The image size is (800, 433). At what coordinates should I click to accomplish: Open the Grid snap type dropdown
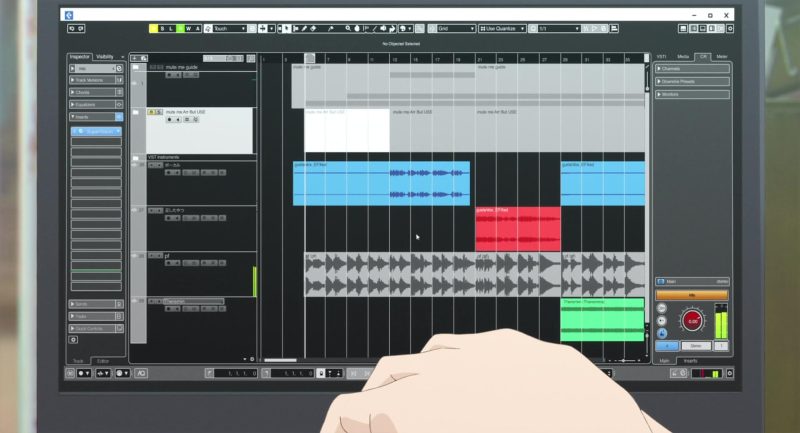(456, 29)
